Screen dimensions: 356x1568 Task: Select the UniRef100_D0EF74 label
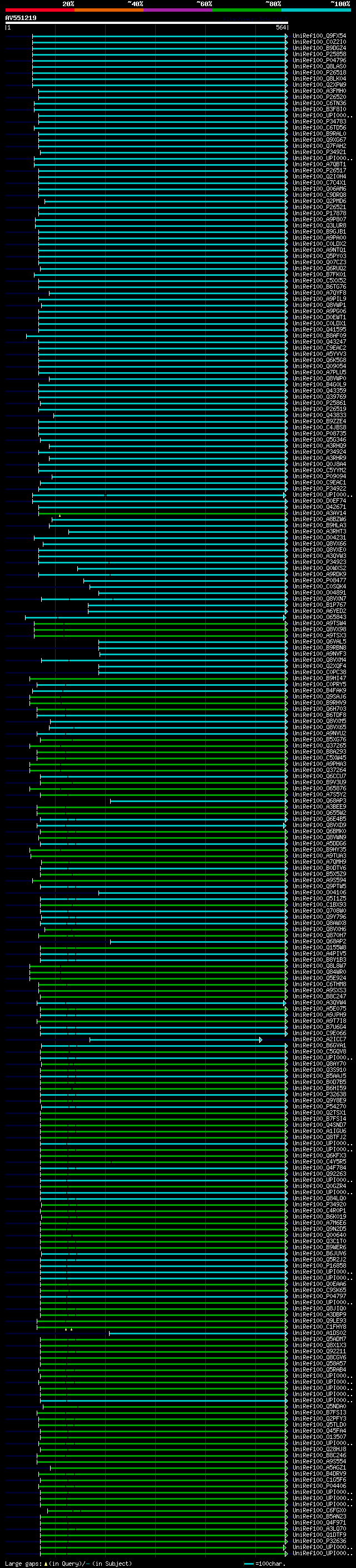[319, 501]
